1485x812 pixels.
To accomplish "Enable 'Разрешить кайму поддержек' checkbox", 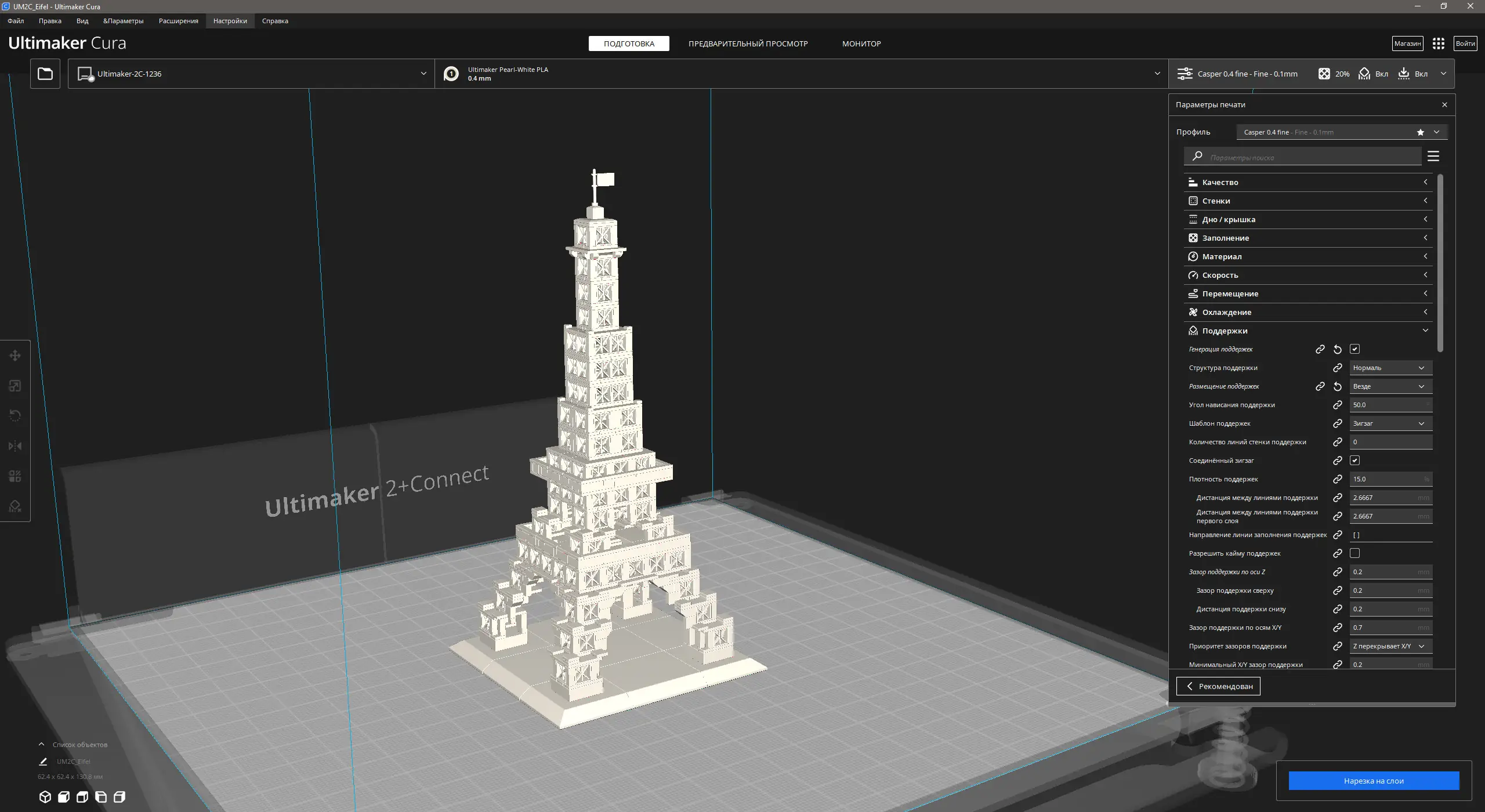I will (1355, 553).
